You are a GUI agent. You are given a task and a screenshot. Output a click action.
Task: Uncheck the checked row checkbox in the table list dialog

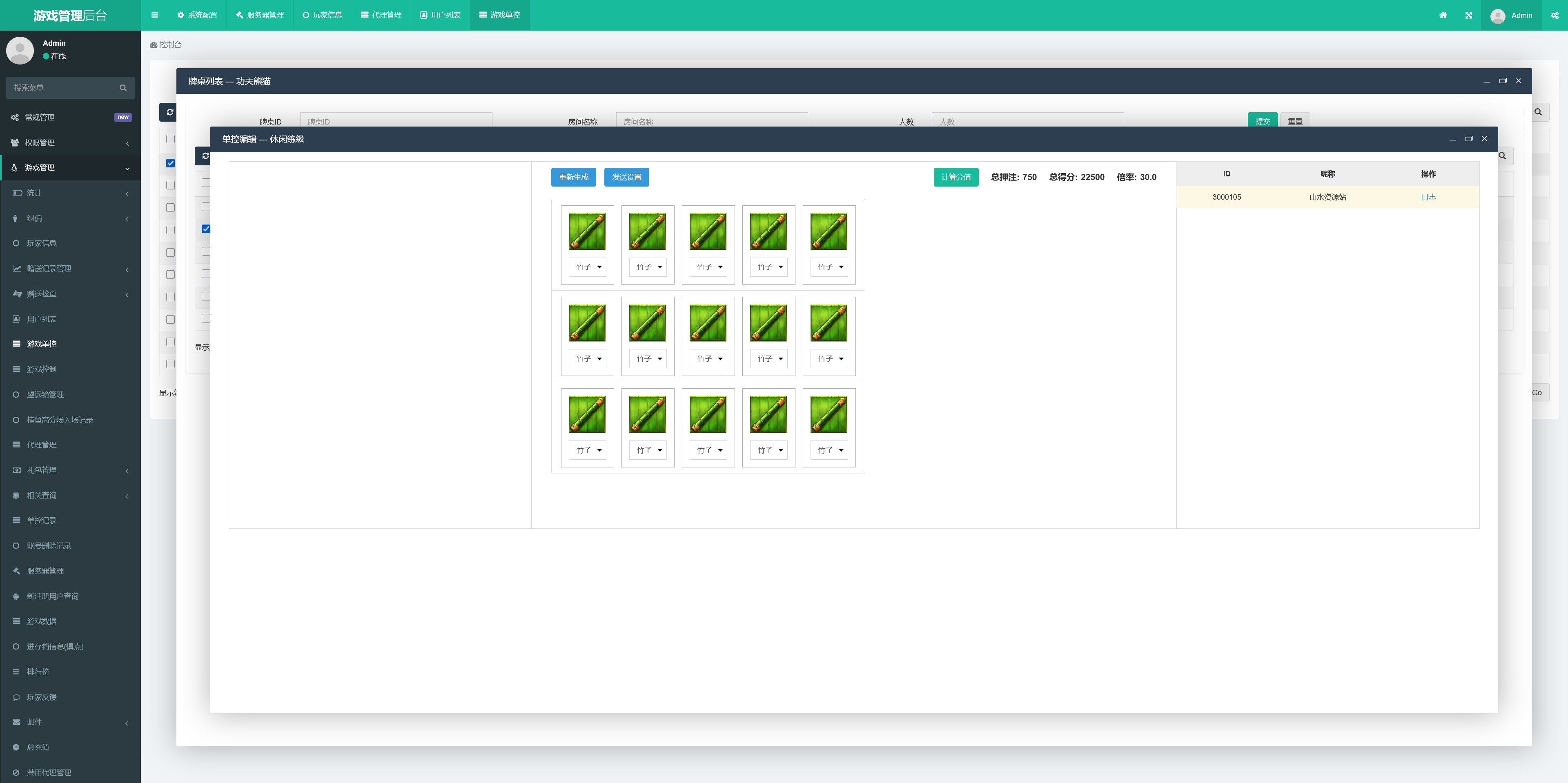pos(206,229)
